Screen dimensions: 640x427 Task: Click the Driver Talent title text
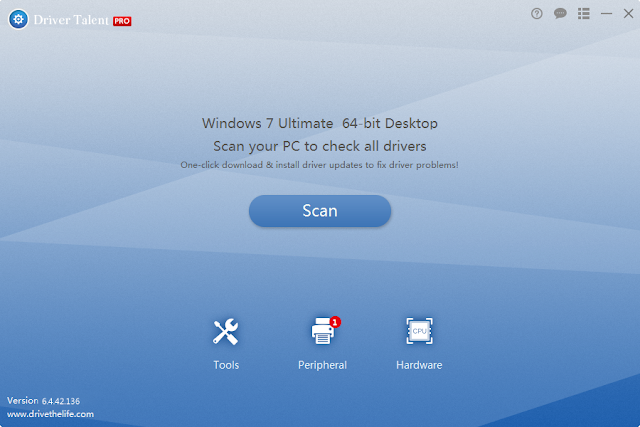[x=71, y=20]
